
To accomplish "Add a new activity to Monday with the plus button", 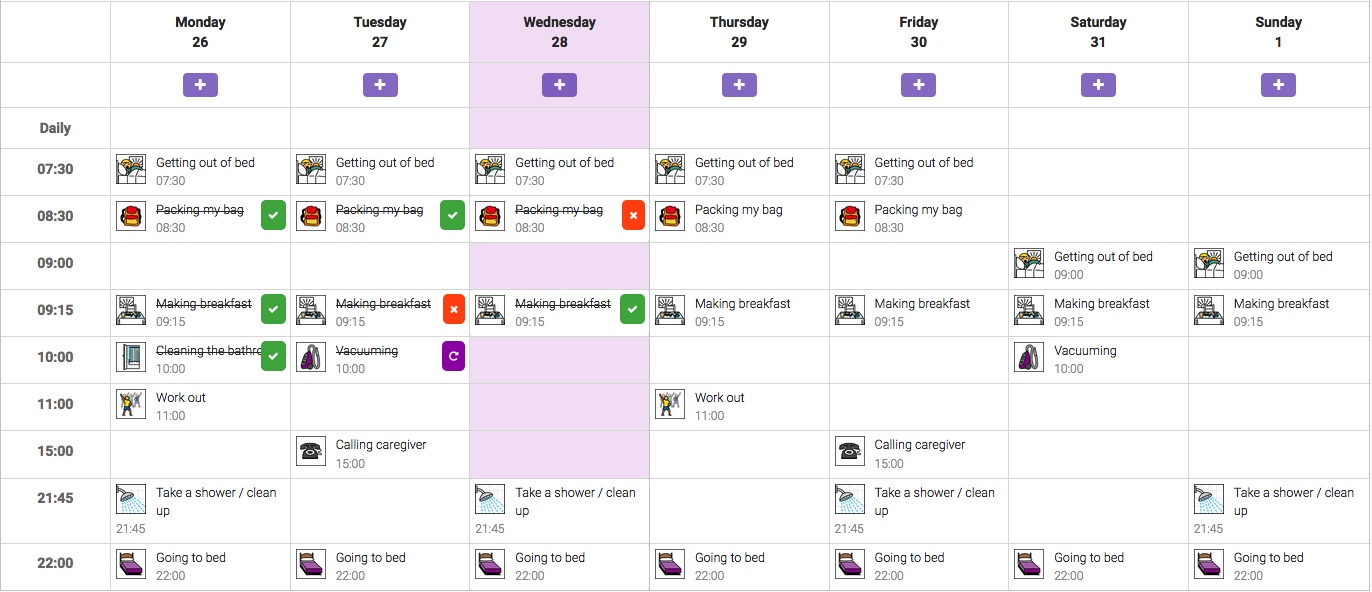I will (x=200, y=85).
